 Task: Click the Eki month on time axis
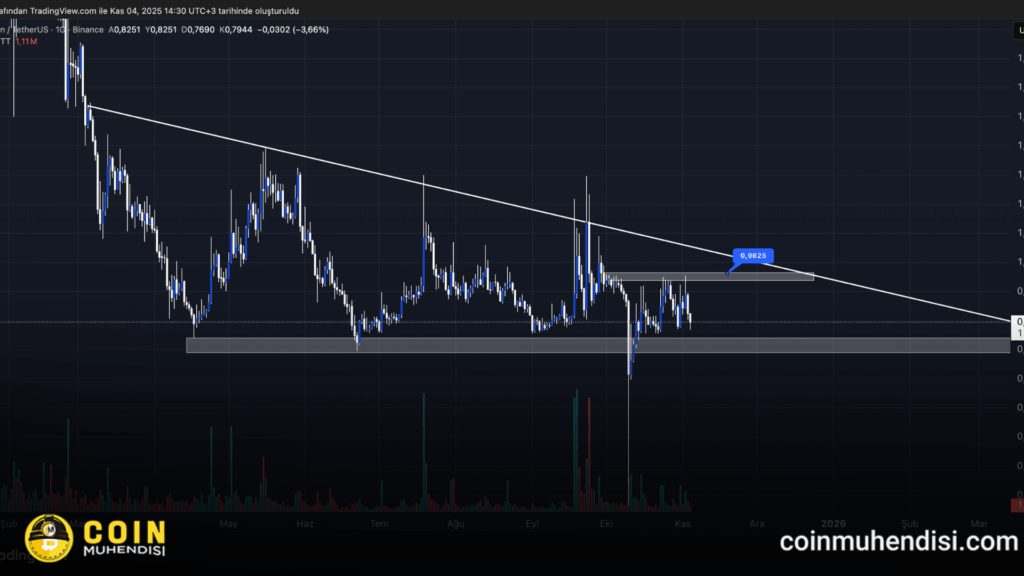click(x=605, y=523)
